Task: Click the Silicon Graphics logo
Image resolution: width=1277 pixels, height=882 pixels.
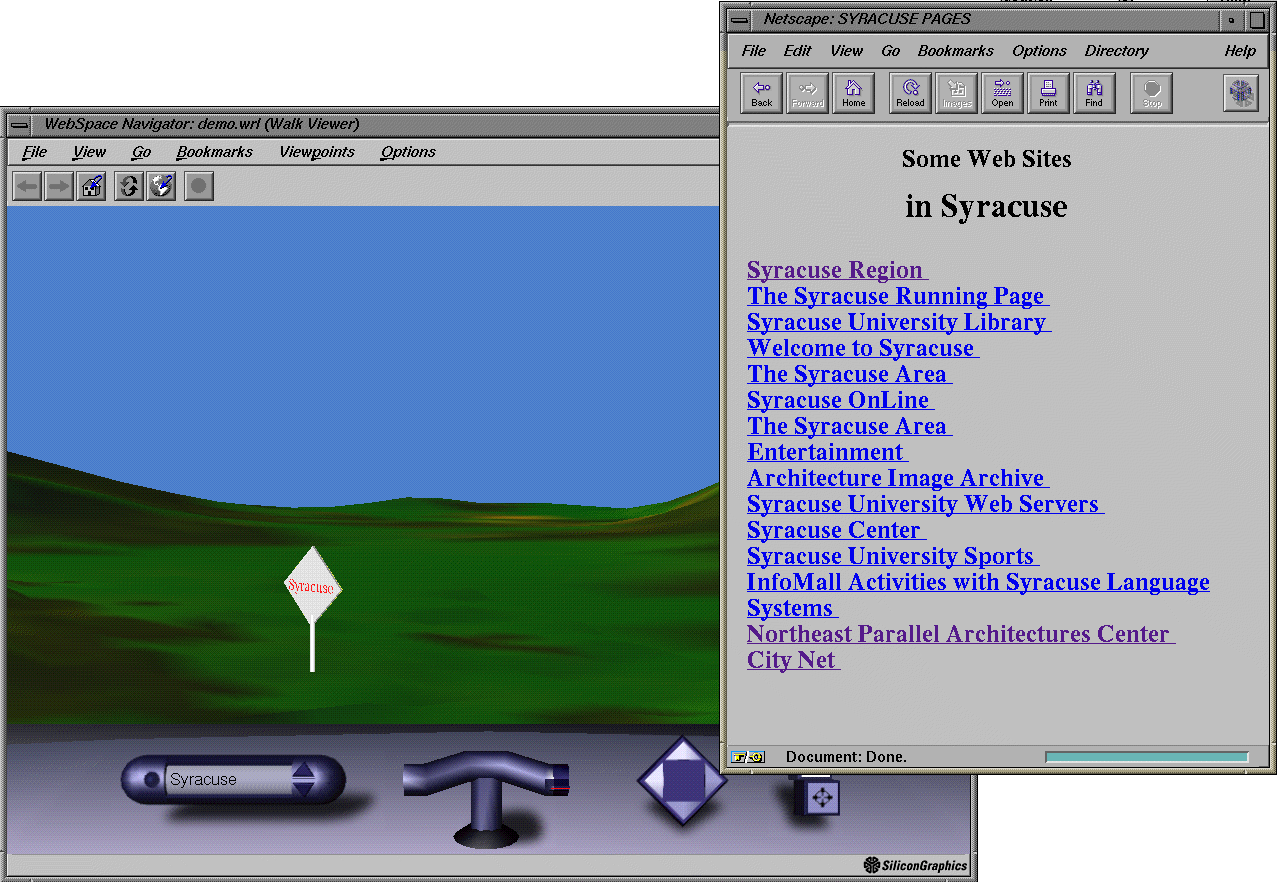Action: (x=915, y=865)
